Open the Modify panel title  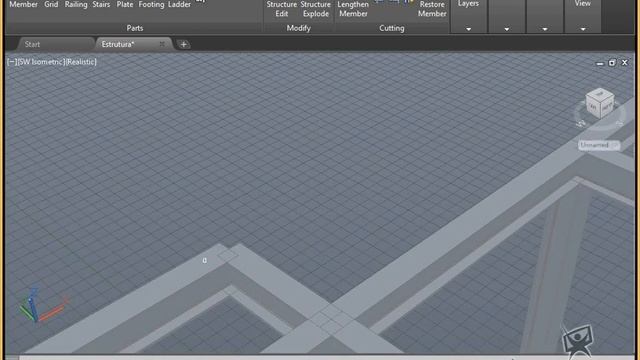tap(298, 28)
